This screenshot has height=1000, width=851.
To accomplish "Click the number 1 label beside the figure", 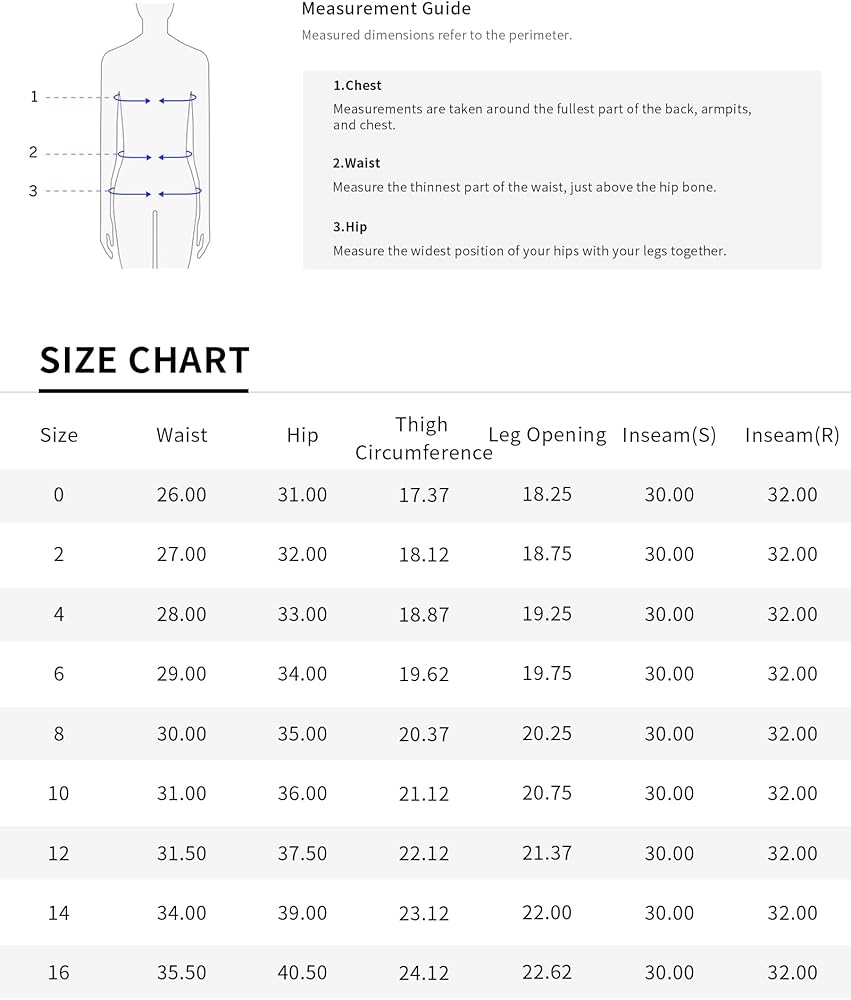I will coord(34,97).
